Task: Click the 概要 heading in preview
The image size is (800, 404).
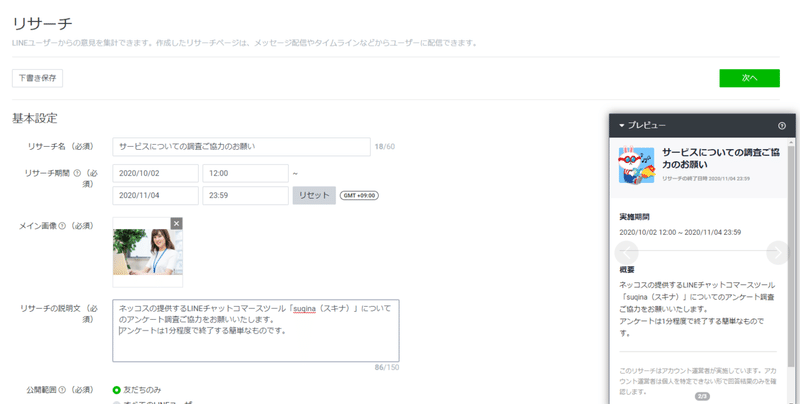Action: tap(627, 269)
